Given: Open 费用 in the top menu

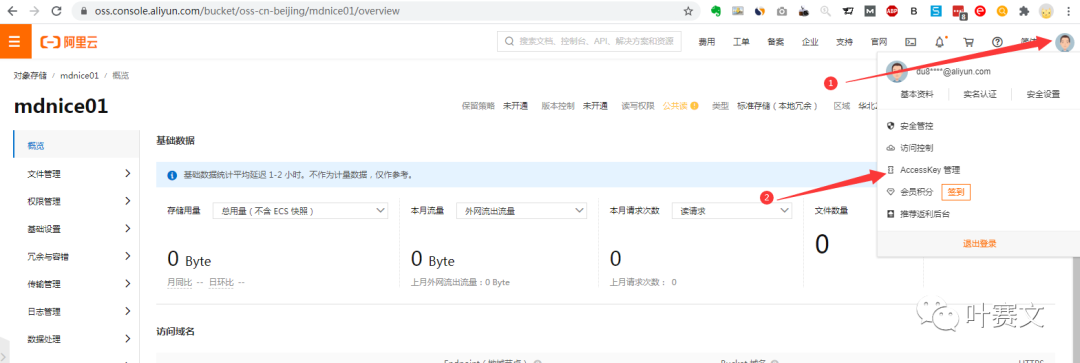Looking at the screenshot, I should pos(707,42).
